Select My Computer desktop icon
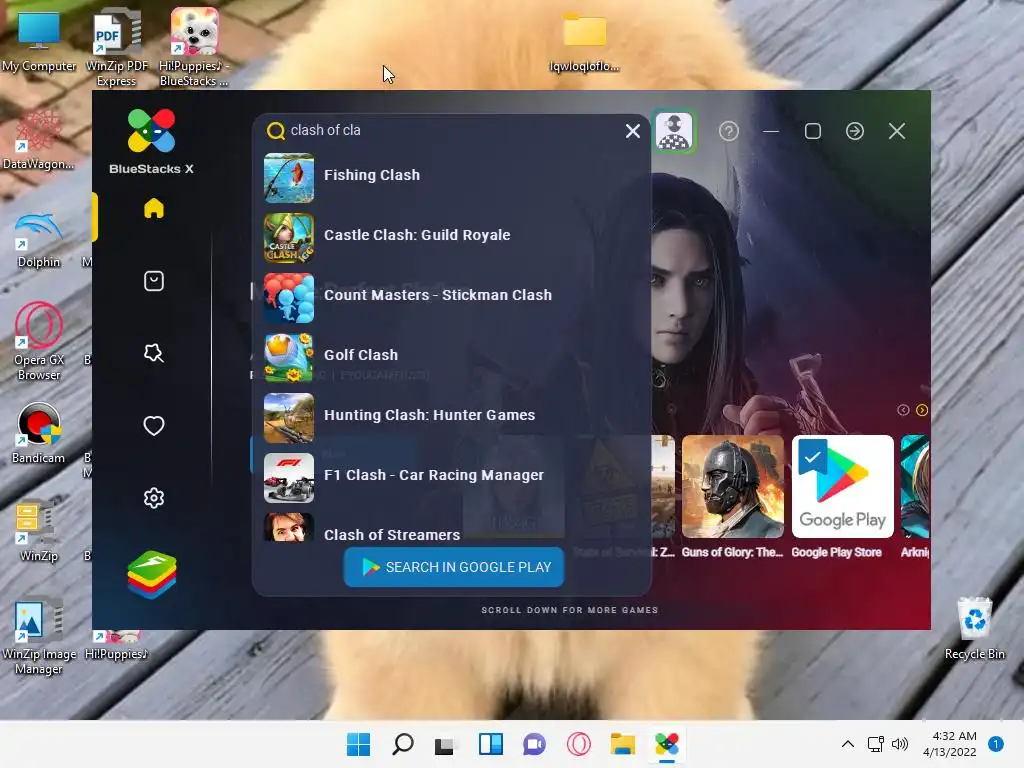The width and height of the screenshot is (1024, 768). coord(39,40)
